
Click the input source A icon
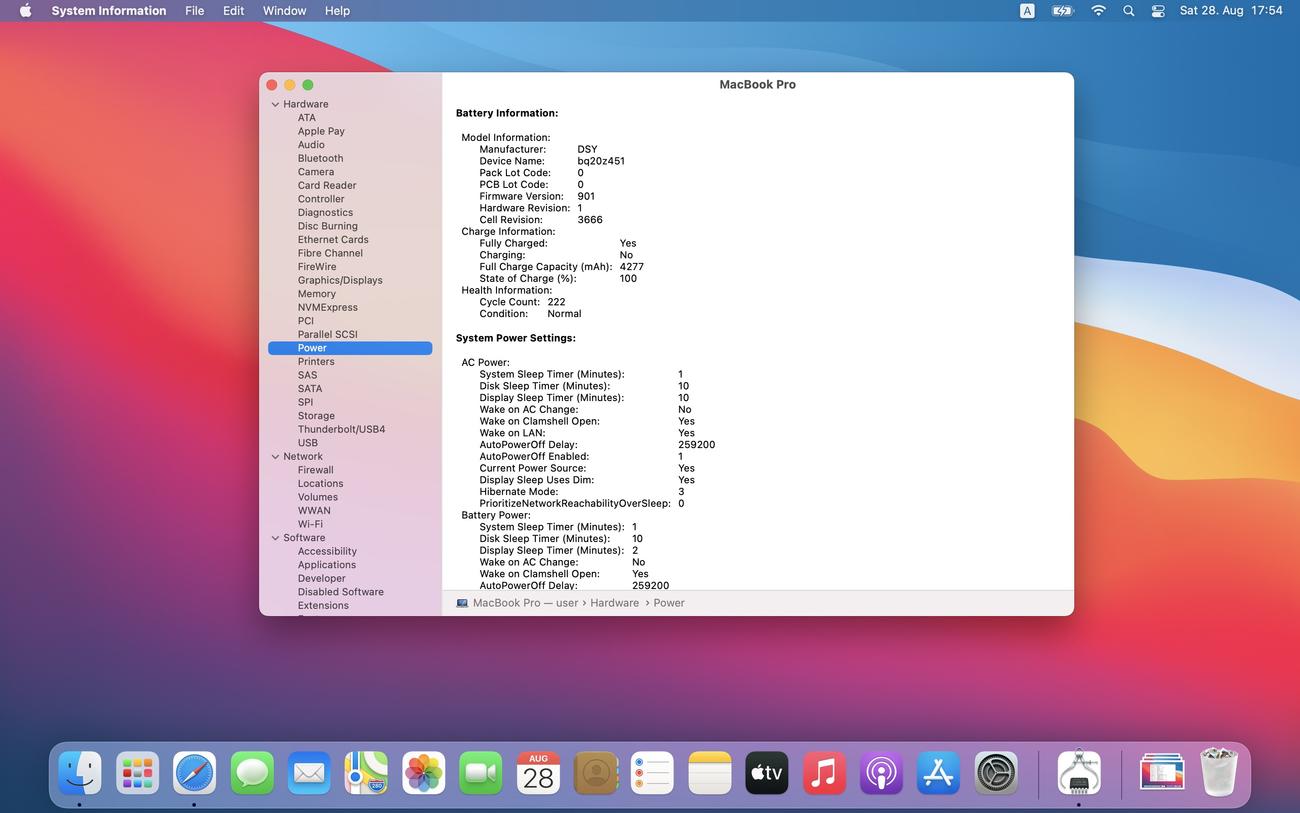pyautogui.click(x=1027, y=10)
